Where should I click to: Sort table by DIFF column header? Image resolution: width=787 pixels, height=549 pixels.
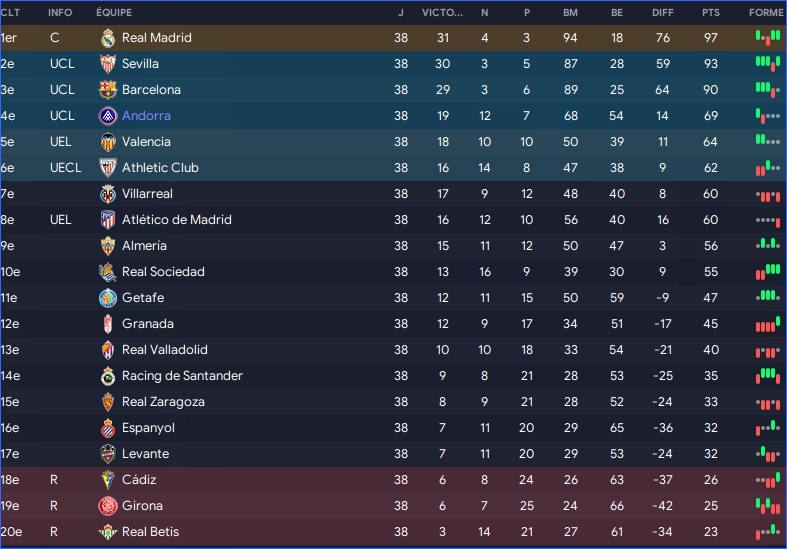tap(662, 13)
